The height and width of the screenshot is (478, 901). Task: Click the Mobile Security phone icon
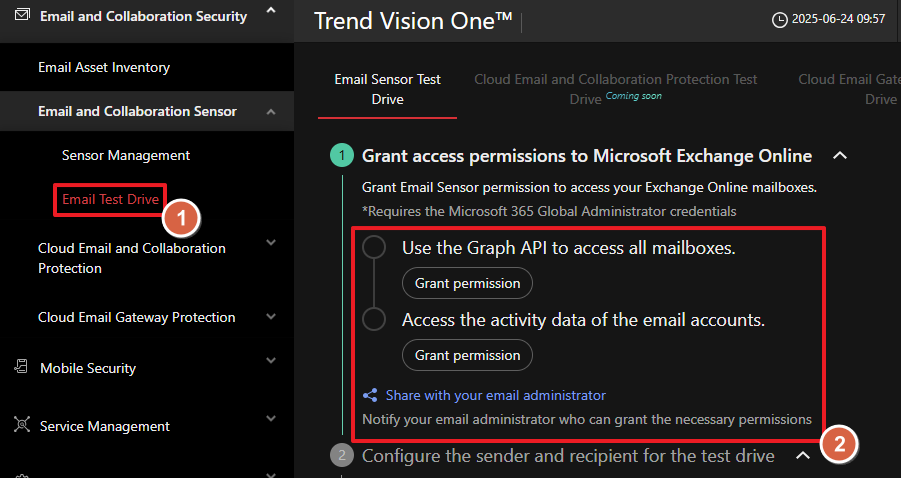21,368
